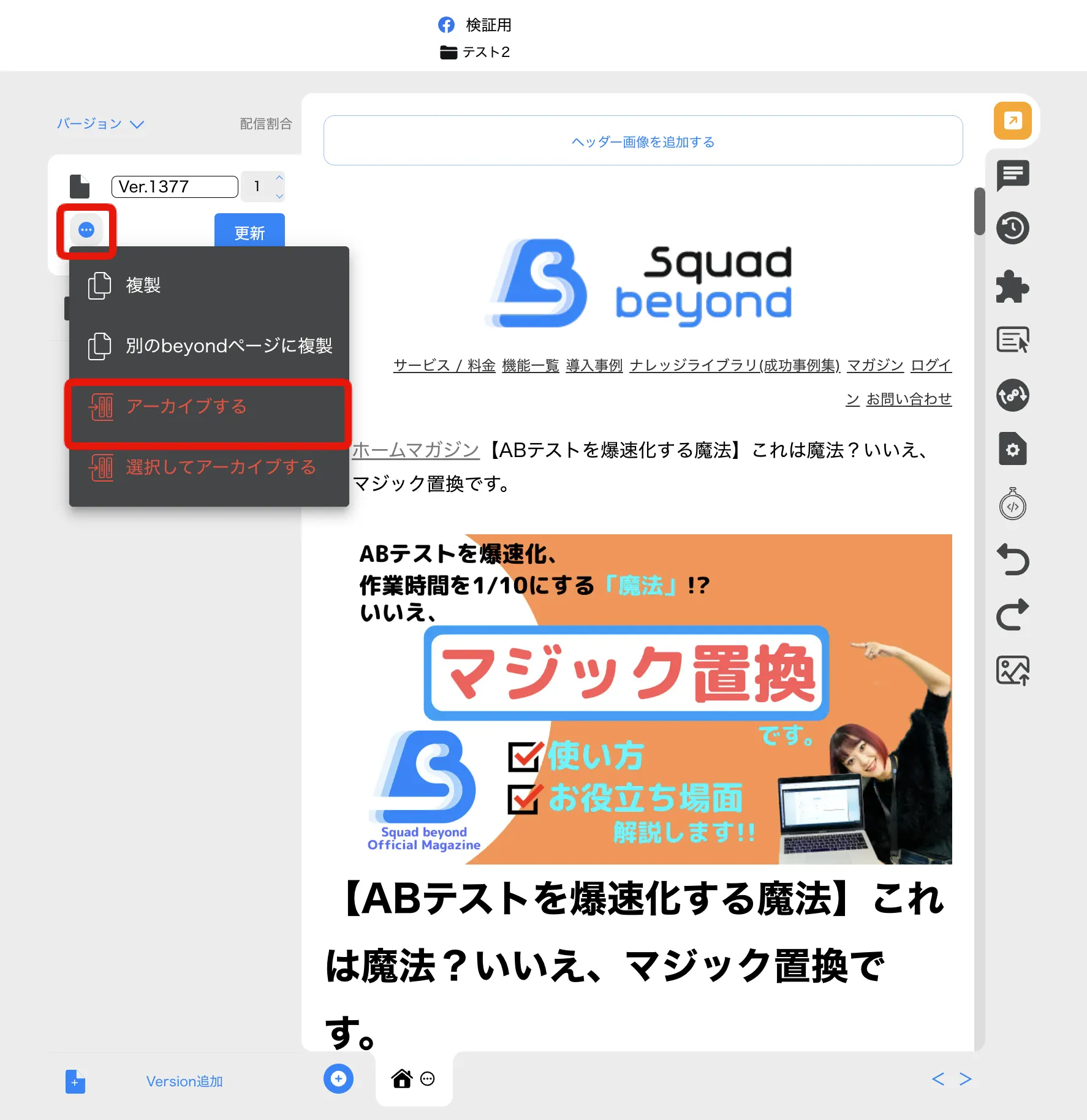The height and width of the screenshot is (1120, 1087).
Task: Click ヘッダー画像を追加する button
Action: click(x=643, y=141)
